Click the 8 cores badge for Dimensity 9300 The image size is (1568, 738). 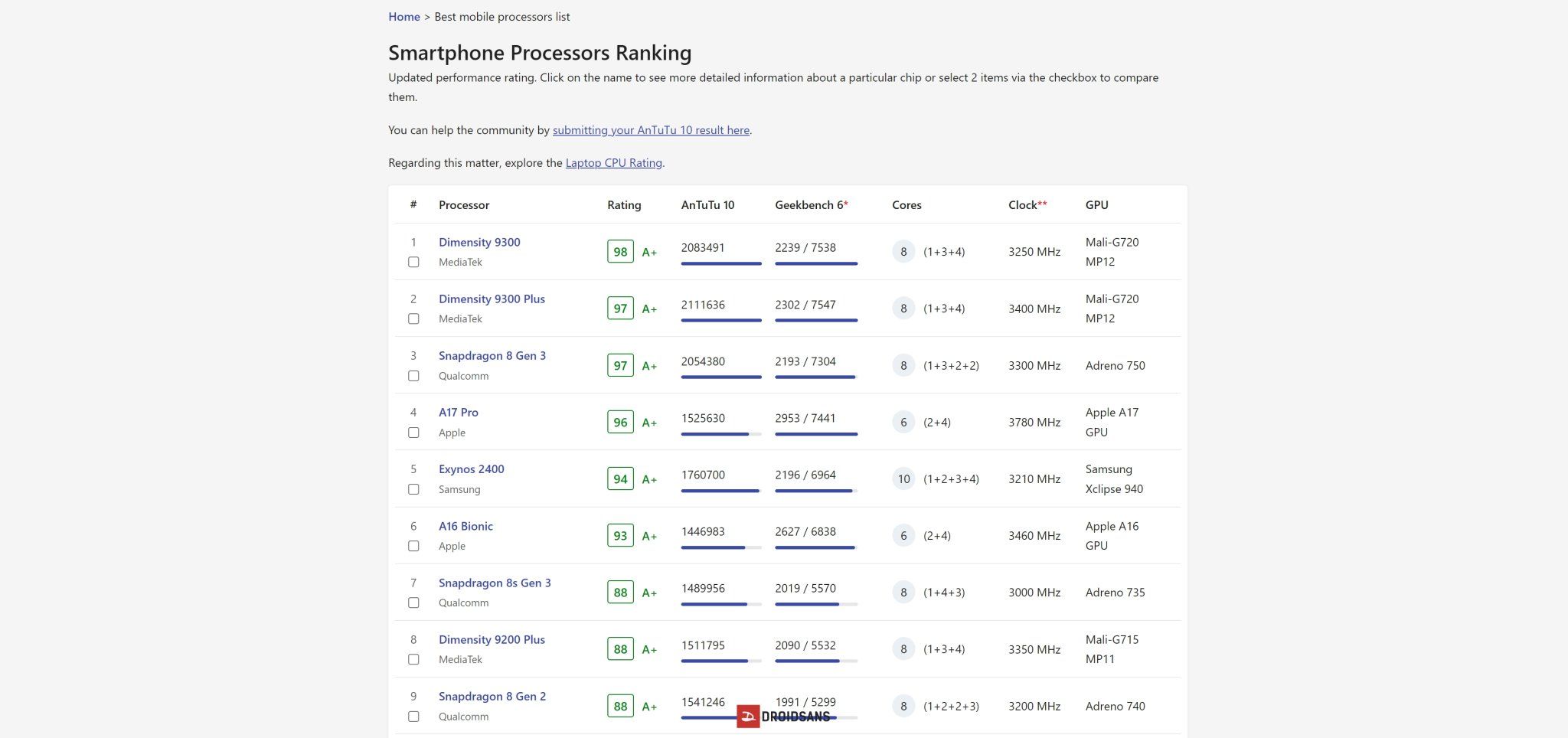click(x=903, y=252)
